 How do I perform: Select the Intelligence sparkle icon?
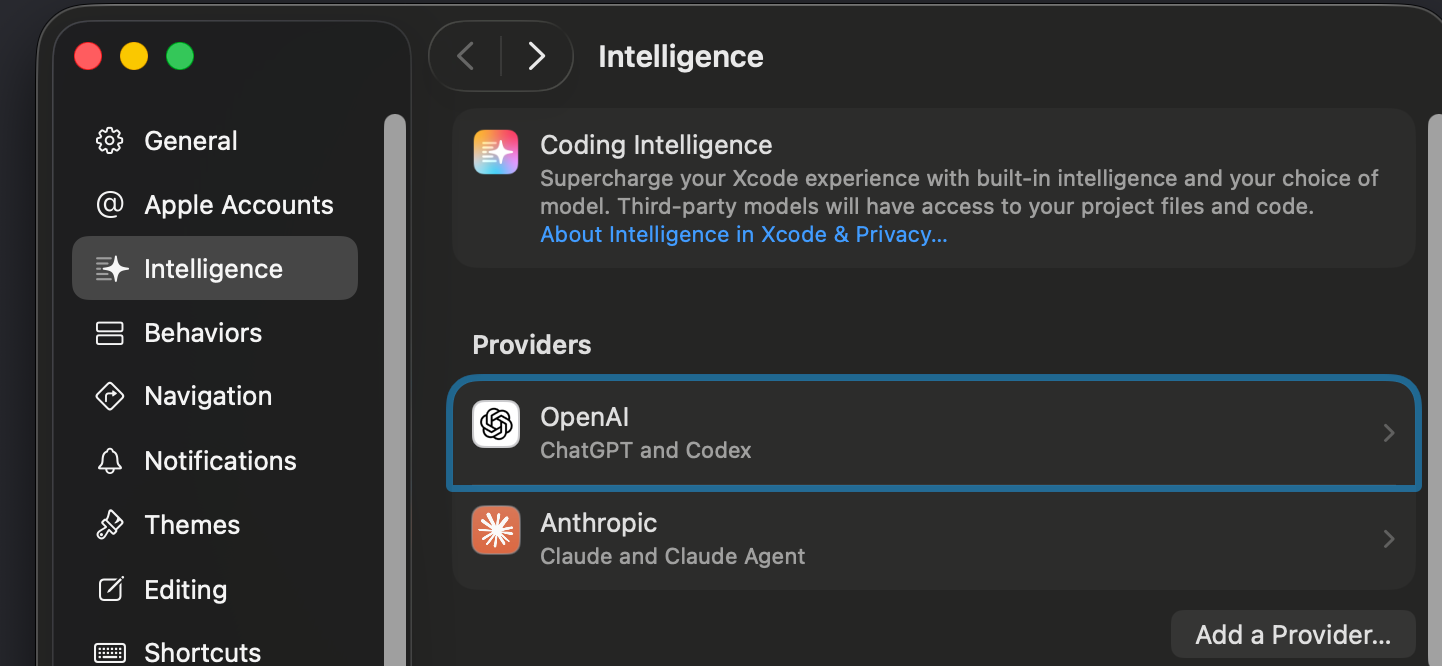110,268
